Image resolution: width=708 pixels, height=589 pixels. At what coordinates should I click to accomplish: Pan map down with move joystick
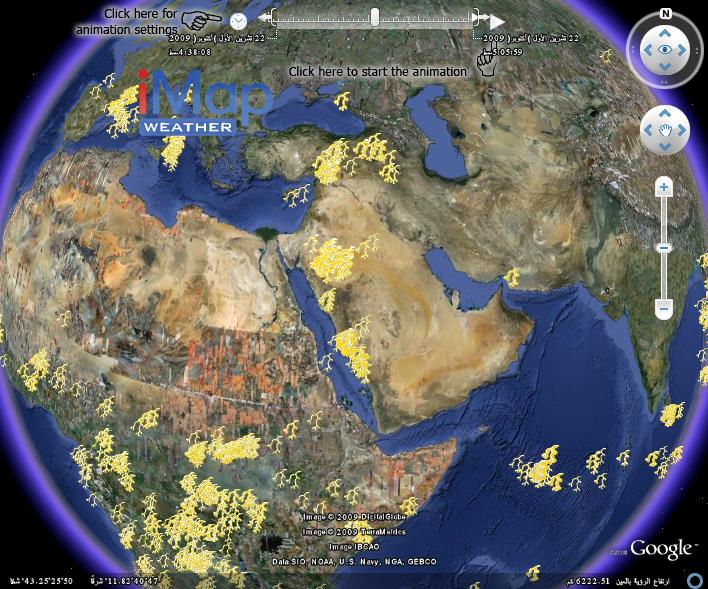[x=664, y=148]
